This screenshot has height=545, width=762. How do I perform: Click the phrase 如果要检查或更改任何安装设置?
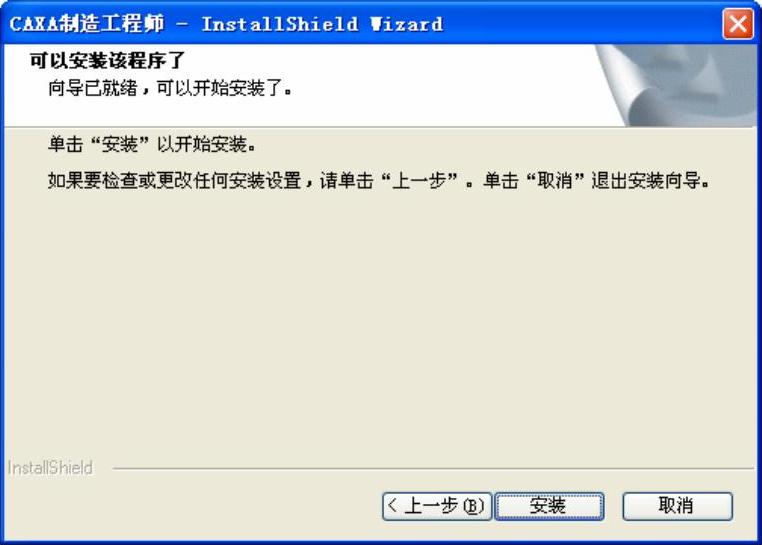174,181
